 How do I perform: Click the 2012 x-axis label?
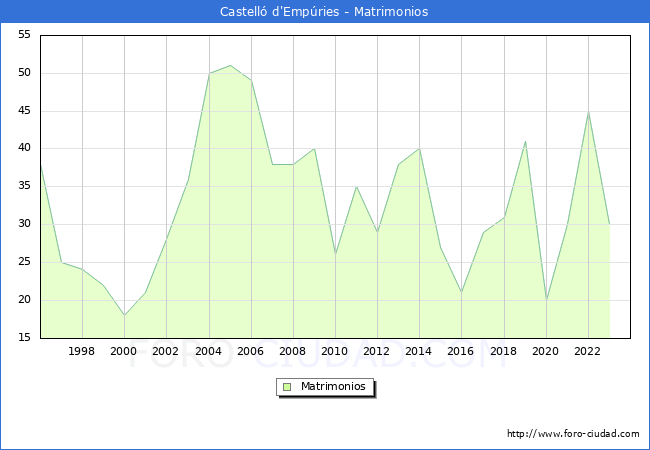pyautogui.click(x=377, y=352)
